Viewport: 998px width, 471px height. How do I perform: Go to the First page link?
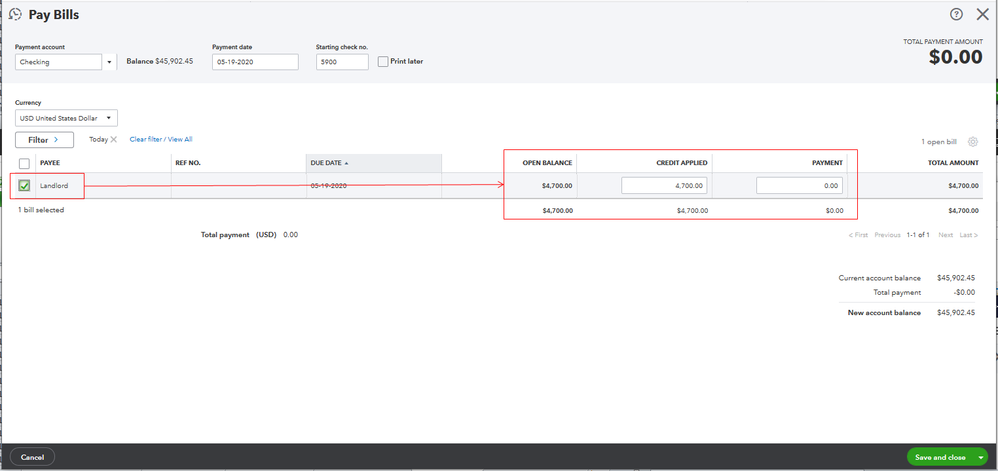coord(858,235)
